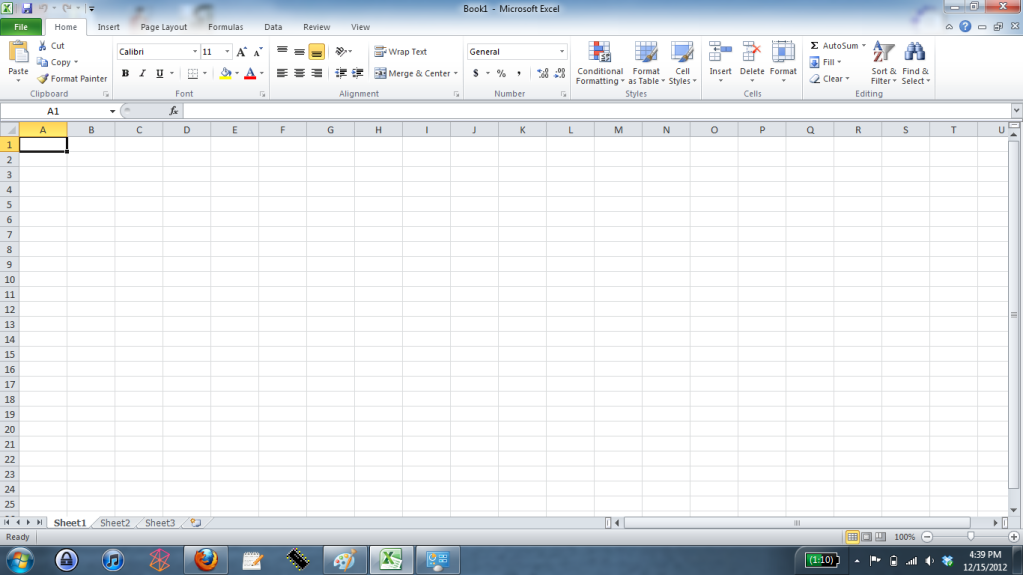The height and width of the screenshot is (575, 1023).
Task: Click the Orientation text angle icon
Action: click(341, 52)
